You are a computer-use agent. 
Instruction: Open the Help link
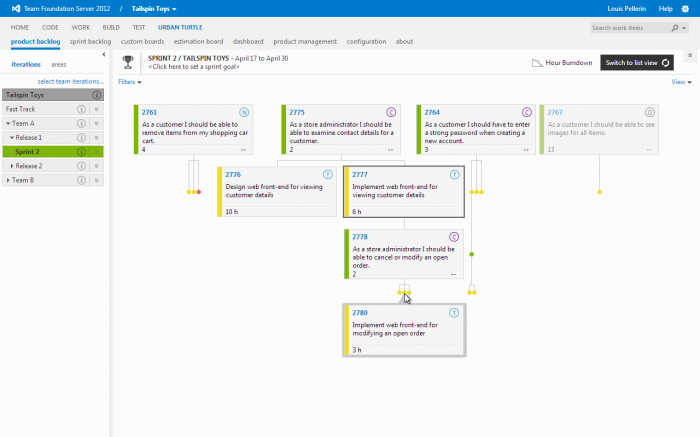(665, 8)
